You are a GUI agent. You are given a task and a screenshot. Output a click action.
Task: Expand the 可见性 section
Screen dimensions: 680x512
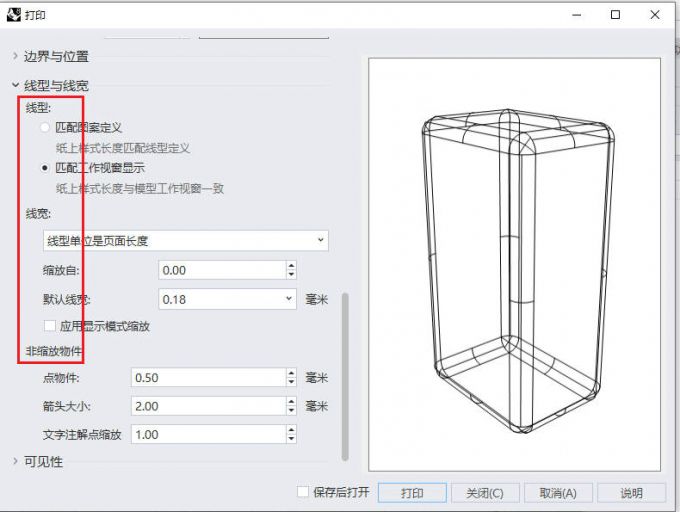pyautogui.click(x=15, y=461)
